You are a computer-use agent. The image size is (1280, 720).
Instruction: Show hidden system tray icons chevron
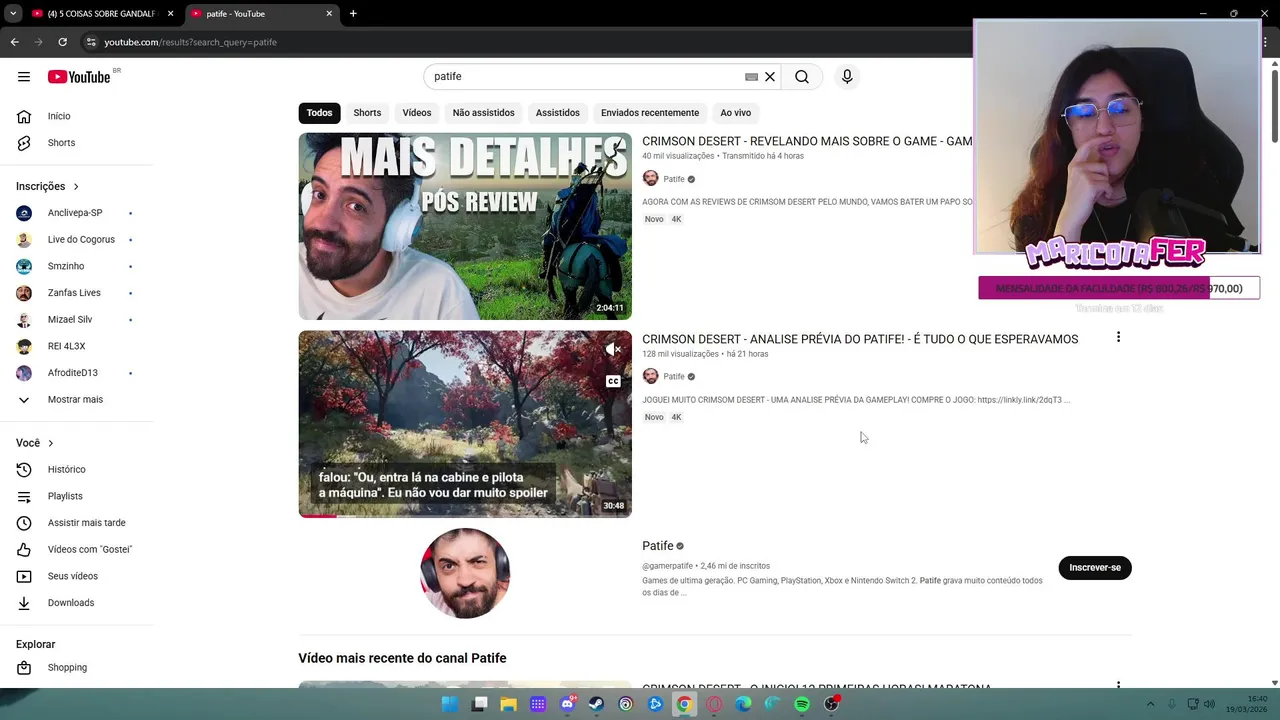(x=1150, y=704)
